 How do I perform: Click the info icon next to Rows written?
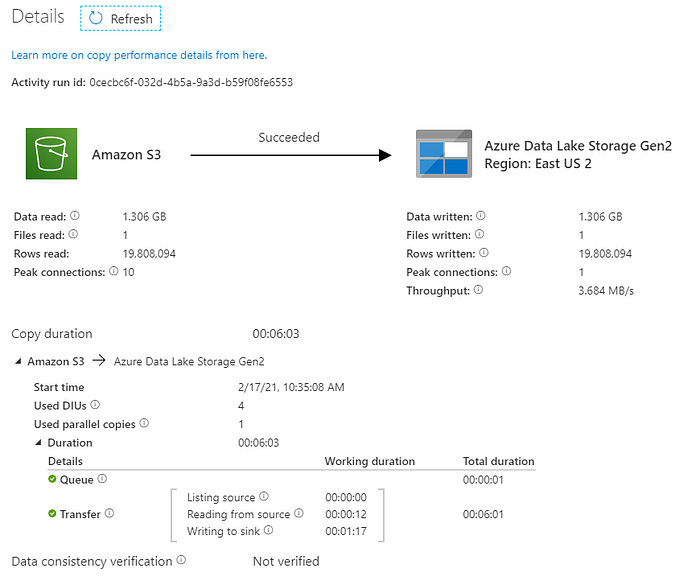[484, 252]
